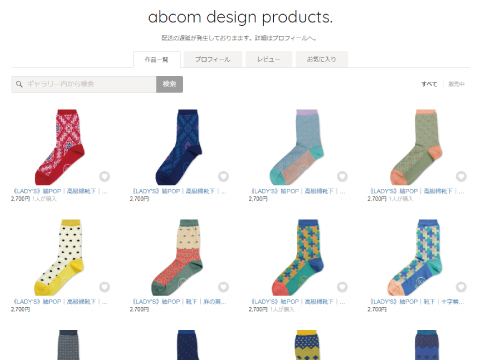Heart the blue and peach houndstooth sock
The height and width of the screenshot is (360, 480).
pos(461,287)
